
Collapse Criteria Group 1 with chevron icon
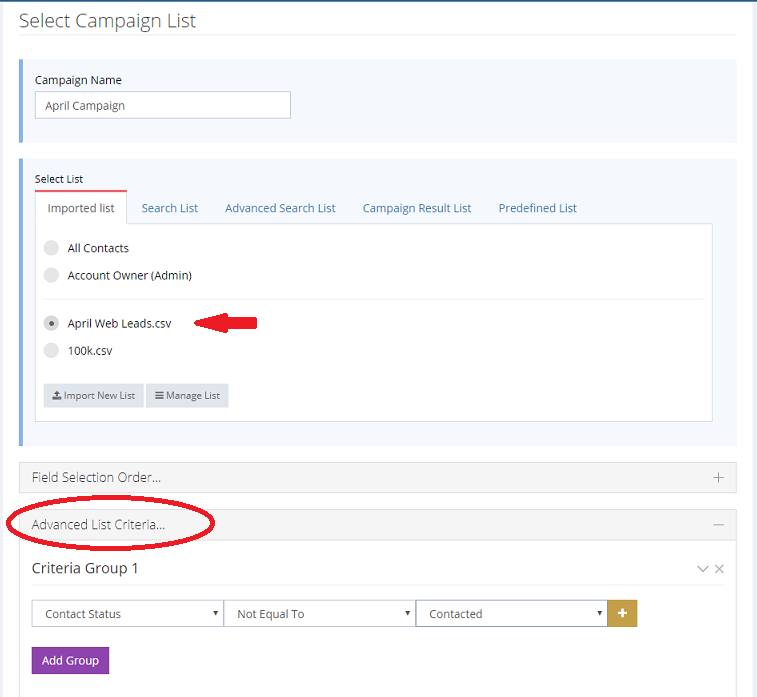click(703, 569)
